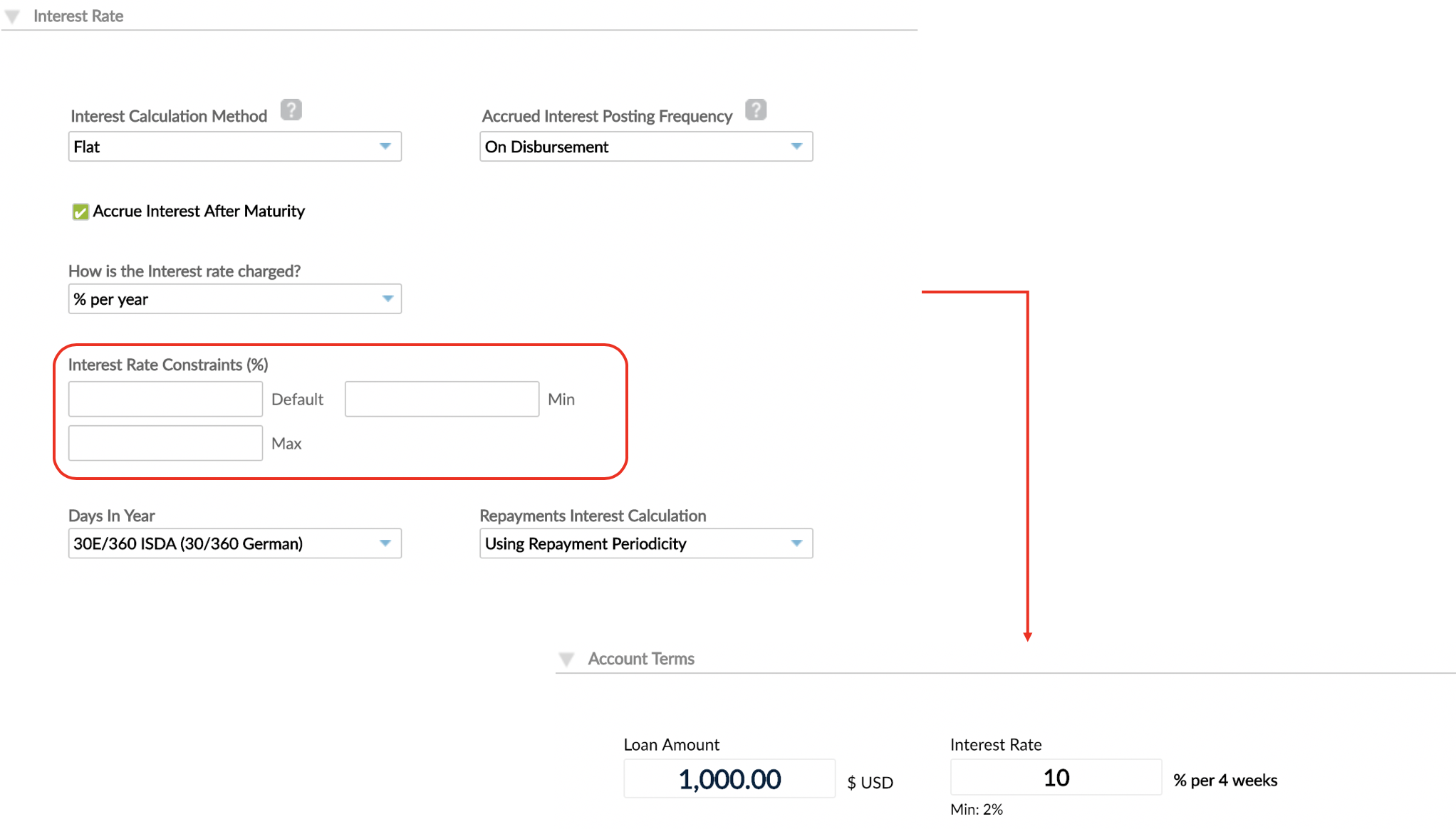Open the Days In Year dropdown
The image size is (1456, 829).
[x=386, y=543]
